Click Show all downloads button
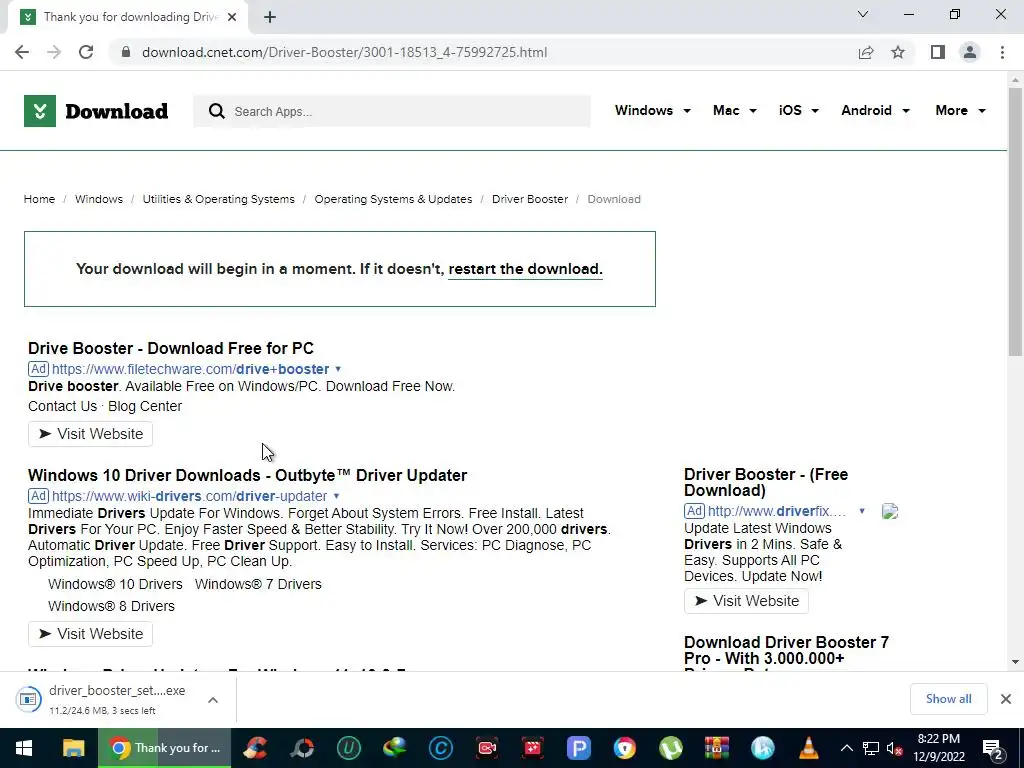The height and width of the screenshot is (768, 1024). tap(948, 699)
